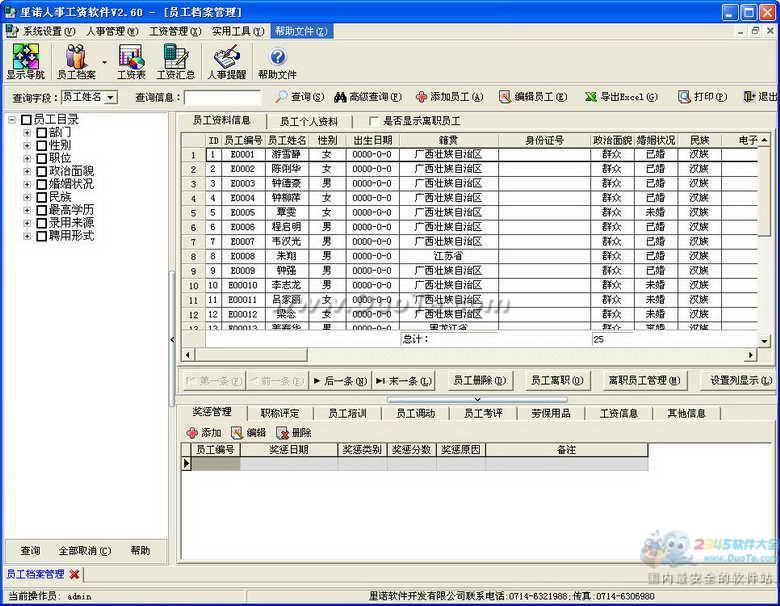The width and height of the screenshot is (780, 606).
Task: Open the 工资汇总 toolbar icon
Action: click(x=176, y=61)
